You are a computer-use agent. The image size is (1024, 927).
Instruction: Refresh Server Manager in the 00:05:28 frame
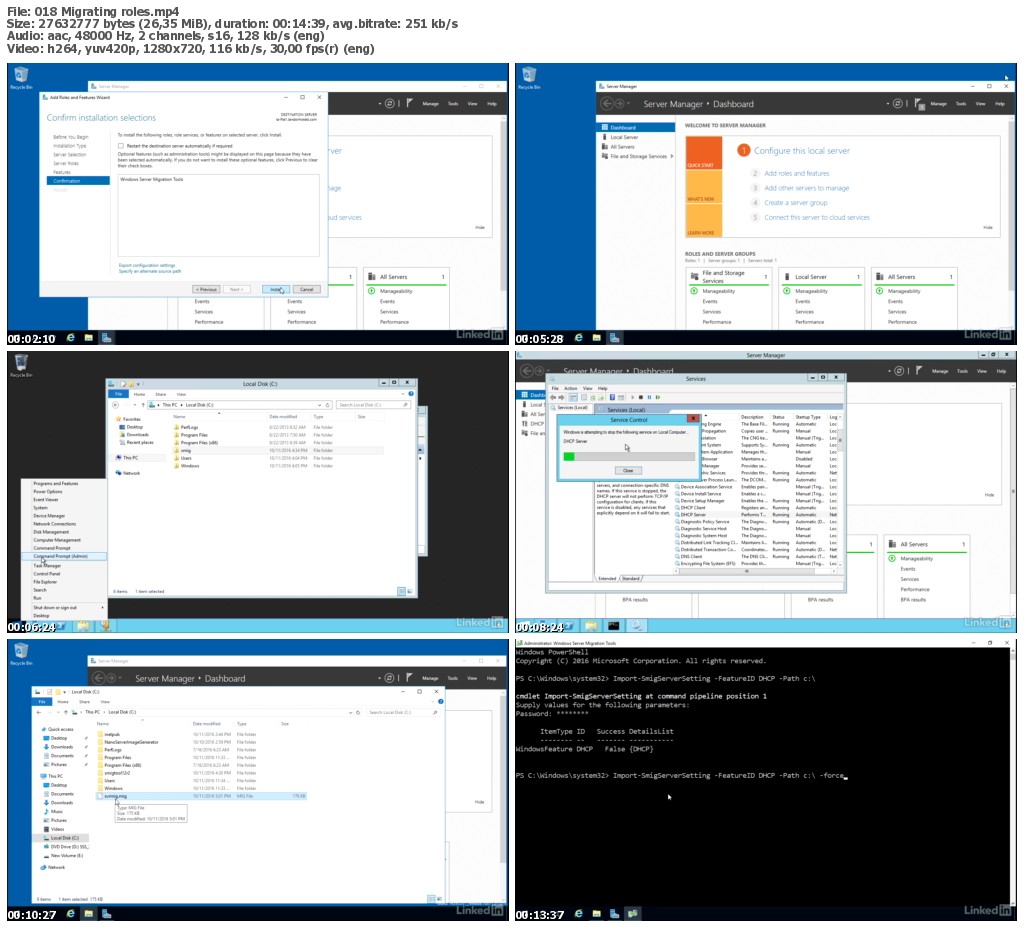[x=897, y=103]
